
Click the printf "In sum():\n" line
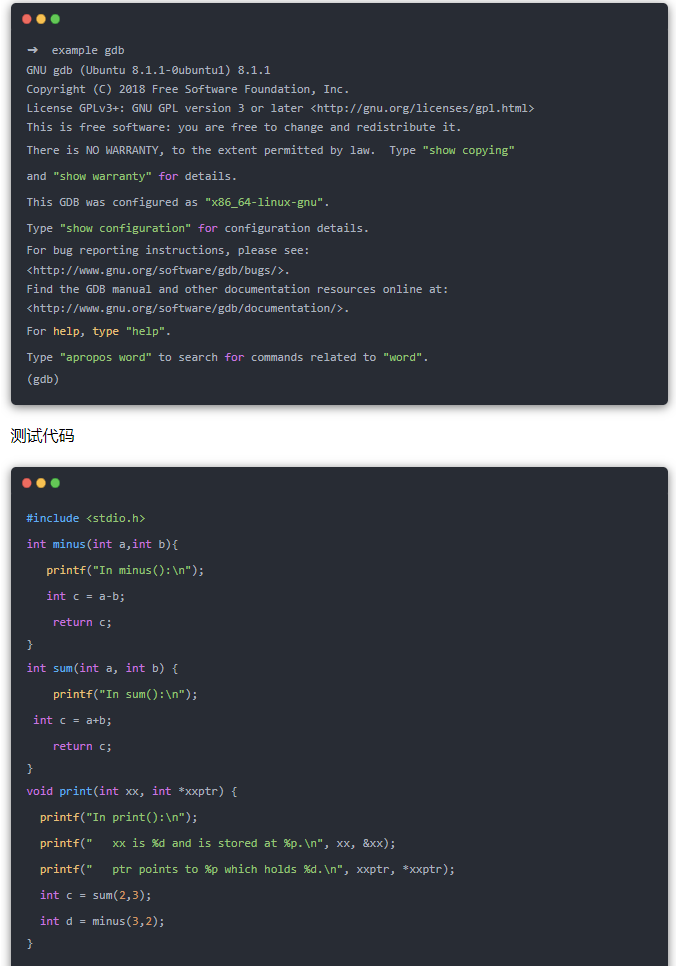(125, 694)
